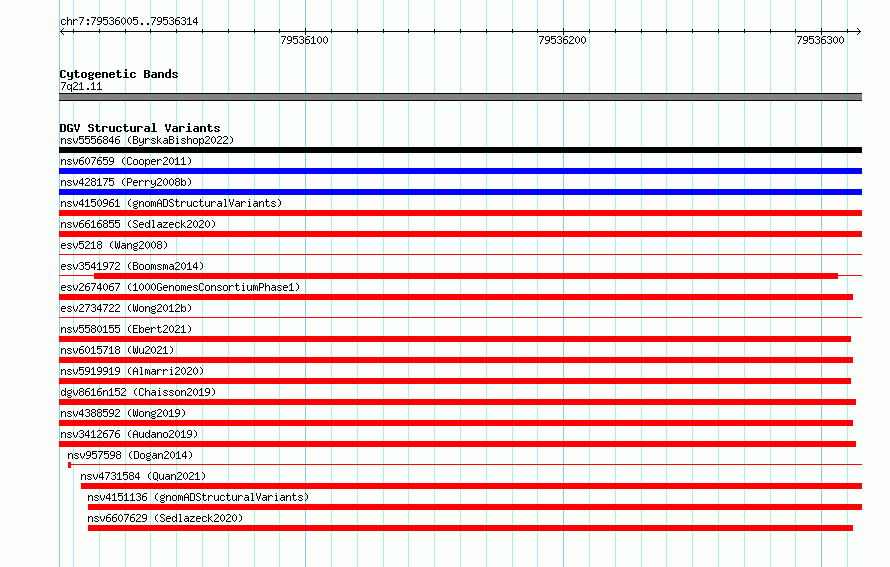Click the nsv5556846 (ByrskaBishop2022) label

point(147,140)
